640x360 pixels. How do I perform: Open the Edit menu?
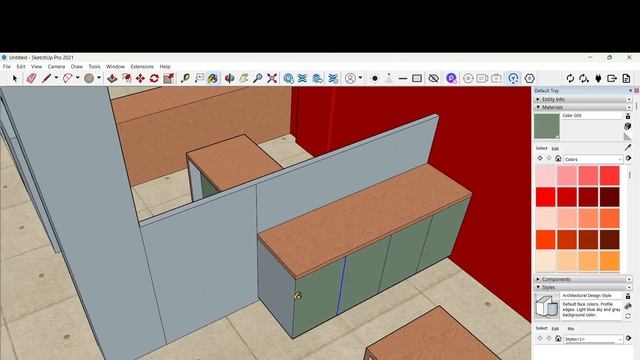(21, 67)
